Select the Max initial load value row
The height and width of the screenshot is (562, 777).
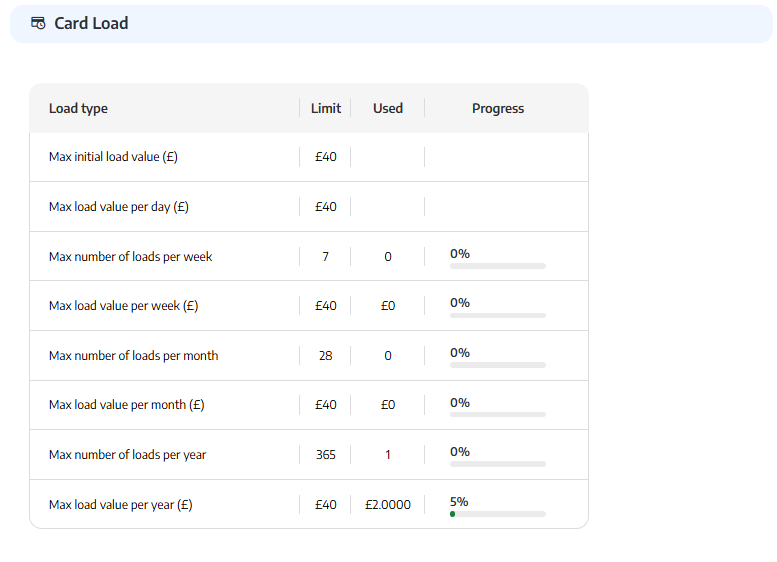(309, 157)
